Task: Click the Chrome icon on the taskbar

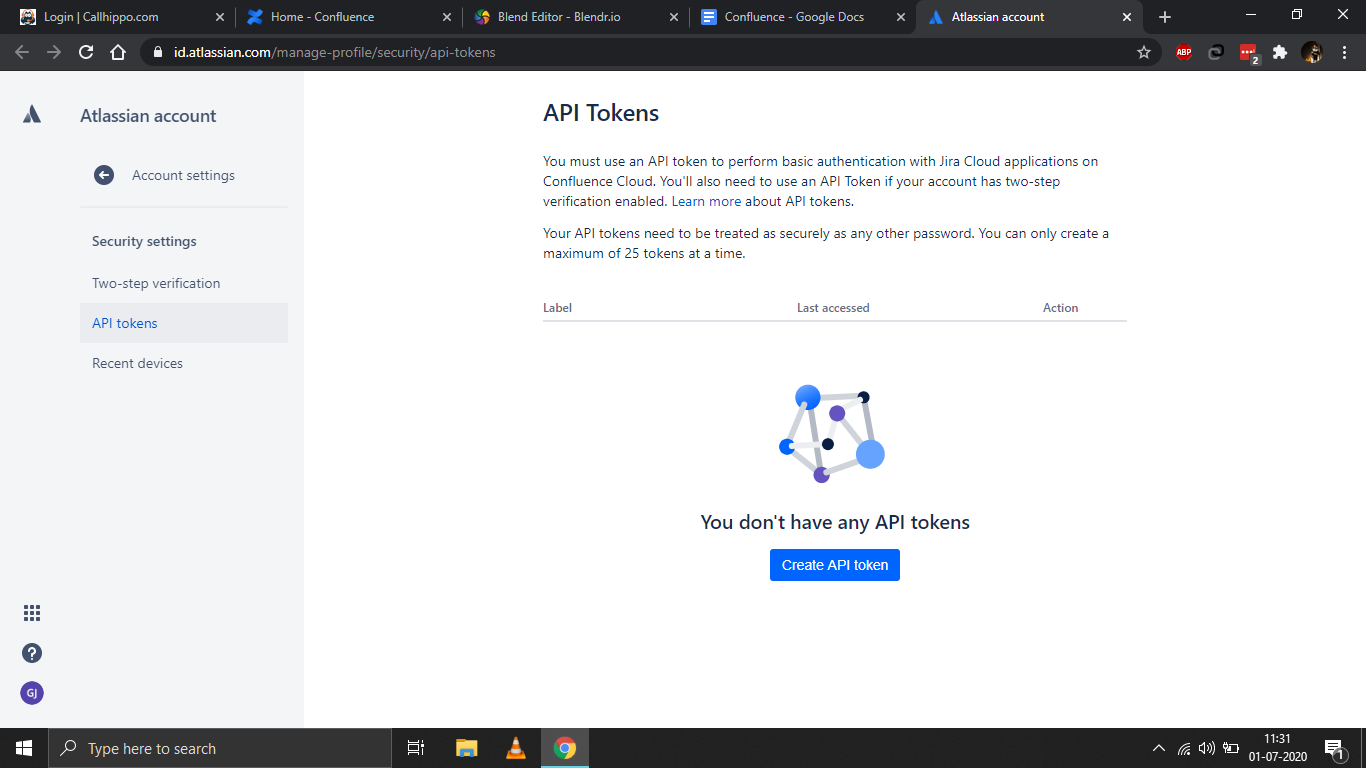Action: (x=565, y=748)
